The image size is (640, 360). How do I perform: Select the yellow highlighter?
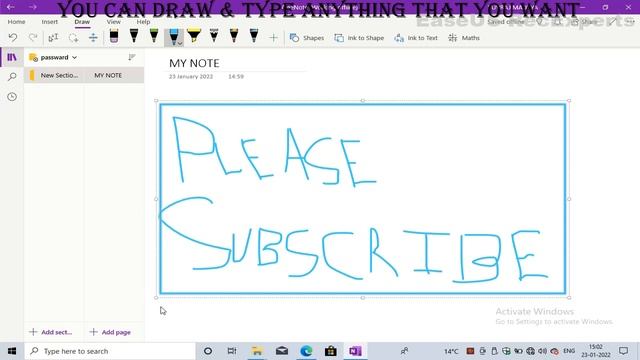194,37
